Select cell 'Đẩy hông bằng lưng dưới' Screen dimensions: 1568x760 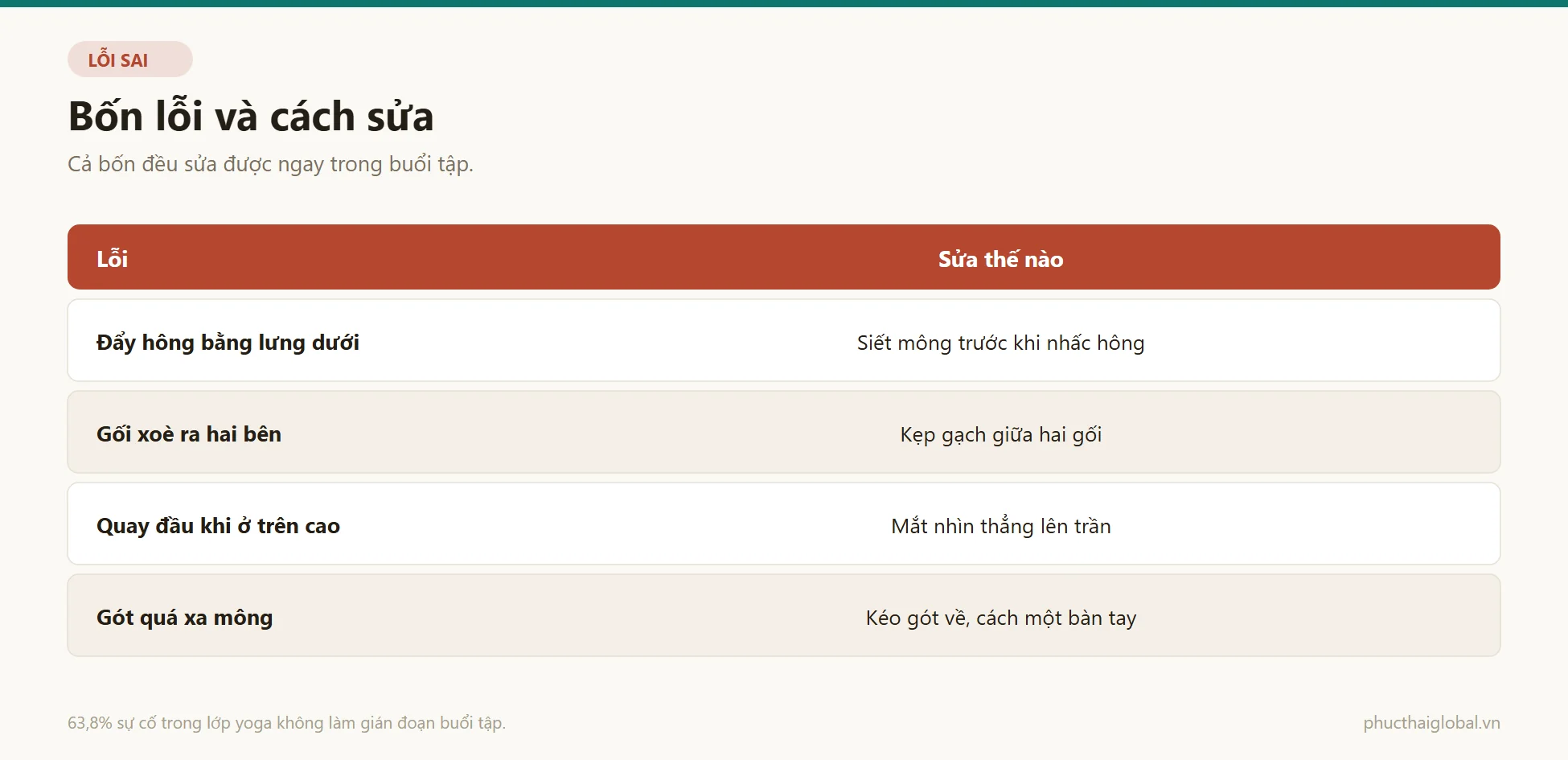[228, 343]
